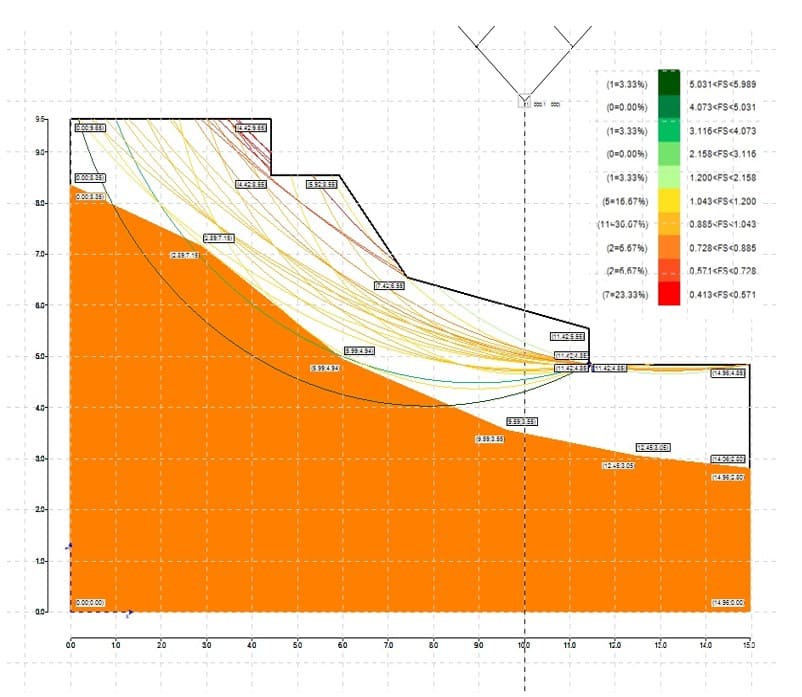
Task: Pick the orange 0.728<FS<0.885 legend swatch
Action: pyautogui.click(x=669, y=248)
